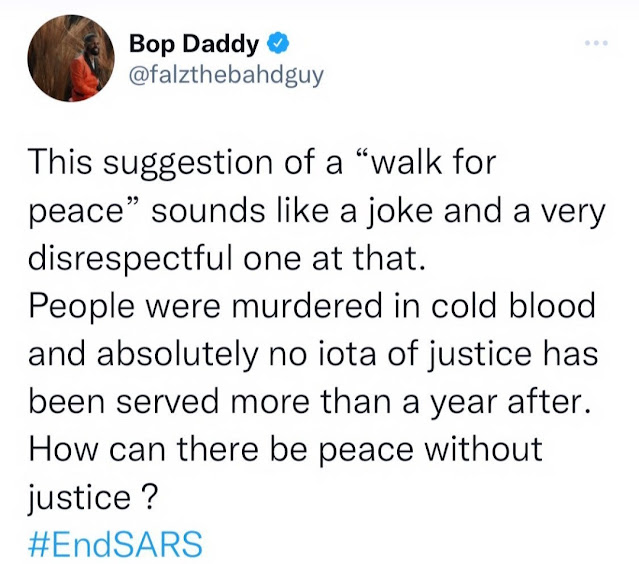This screenshot has width=639, height=564.
Task: Open the @falzthebahdguy handle link
Action: click(x=226, y=76)
